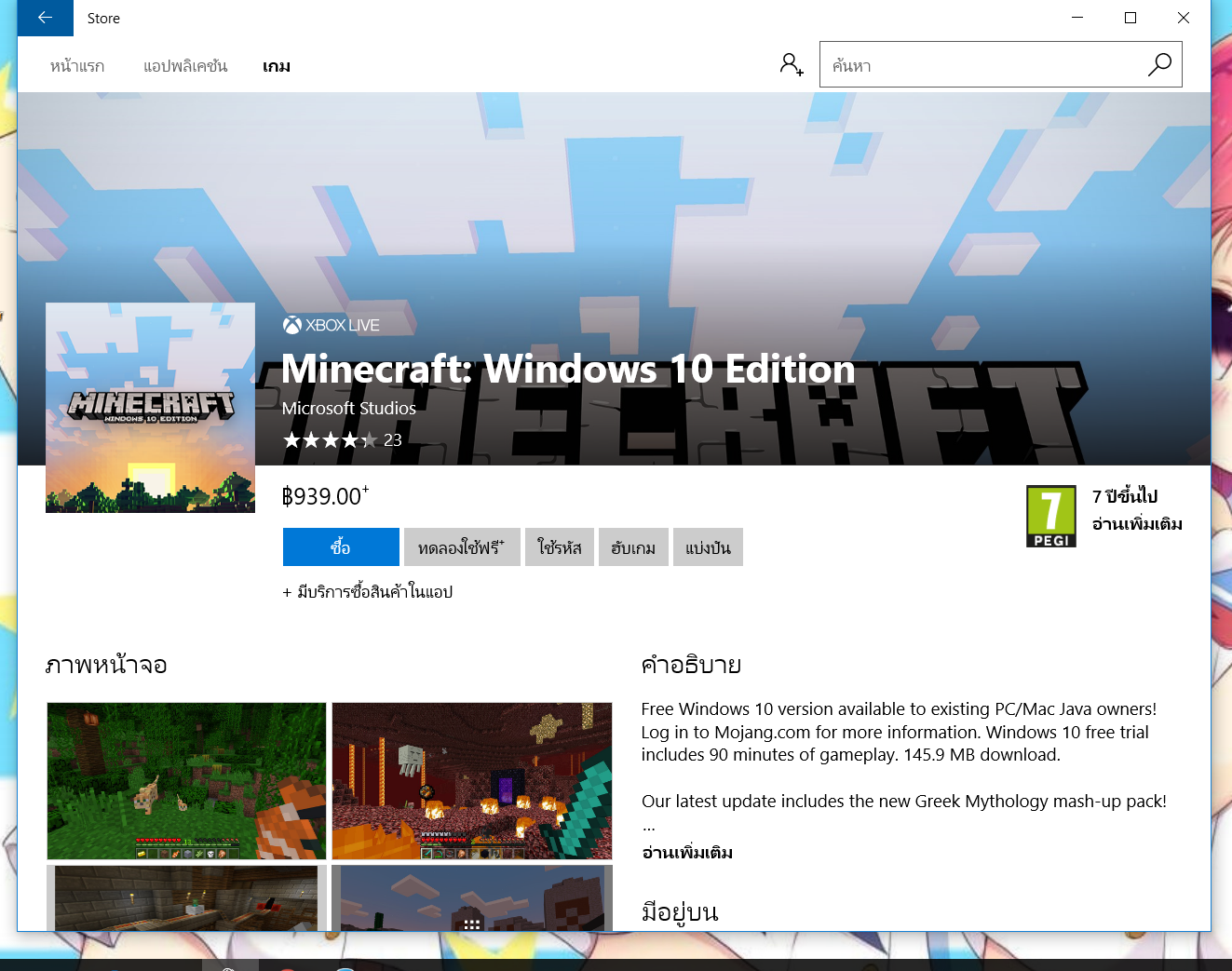
Task: Open the stone brick interior screenshot
Action: (x=186, y=898)
